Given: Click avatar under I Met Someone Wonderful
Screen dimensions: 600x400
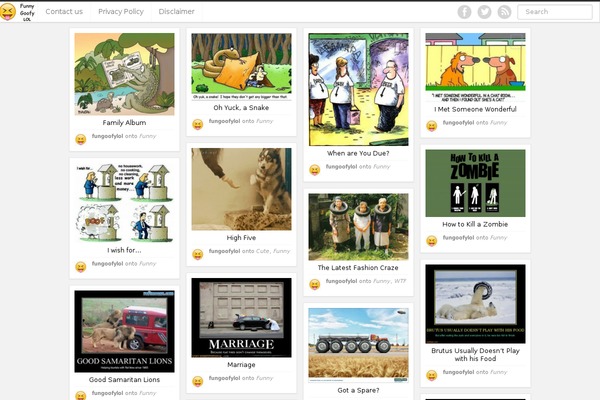Looking at the screenshot, I should click(432, 126).
